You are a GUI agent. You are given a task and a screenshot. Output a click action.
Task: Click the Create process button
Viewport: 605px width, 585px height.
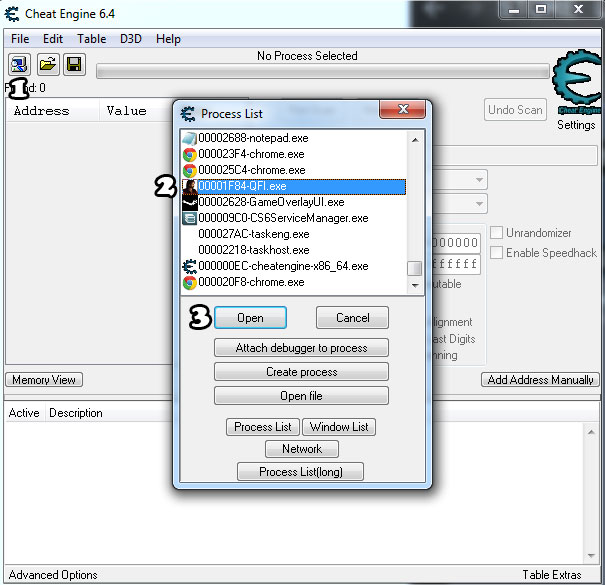point(301,372)
